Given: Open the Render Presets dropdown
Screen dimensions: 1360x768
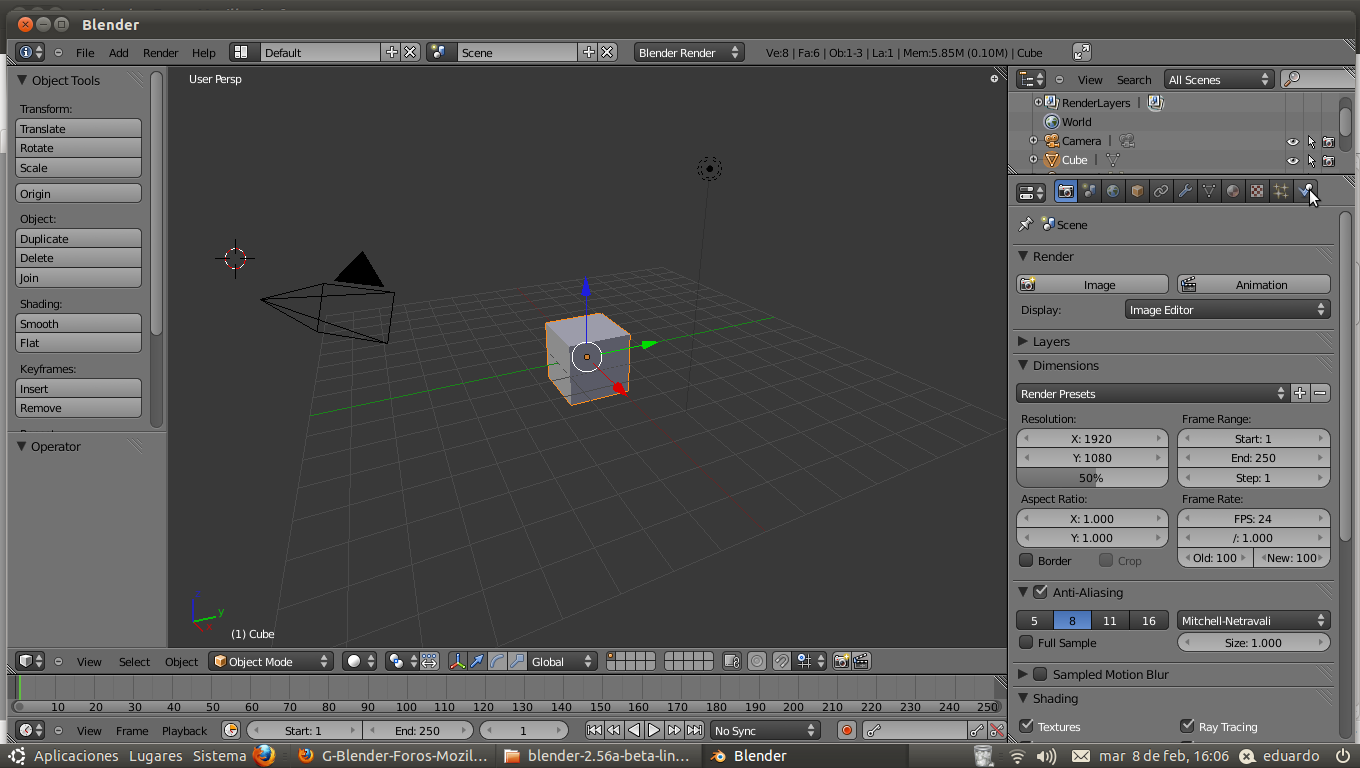Looking at the screenshot, I should point(1152,394).
